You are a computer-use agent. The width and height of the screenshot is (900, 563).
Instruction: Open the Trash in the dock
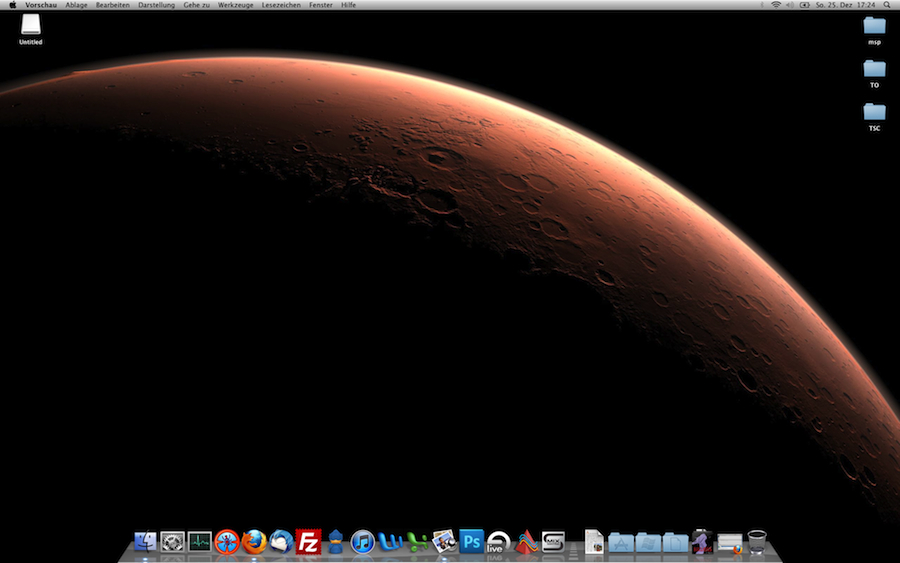coord(757,541)
